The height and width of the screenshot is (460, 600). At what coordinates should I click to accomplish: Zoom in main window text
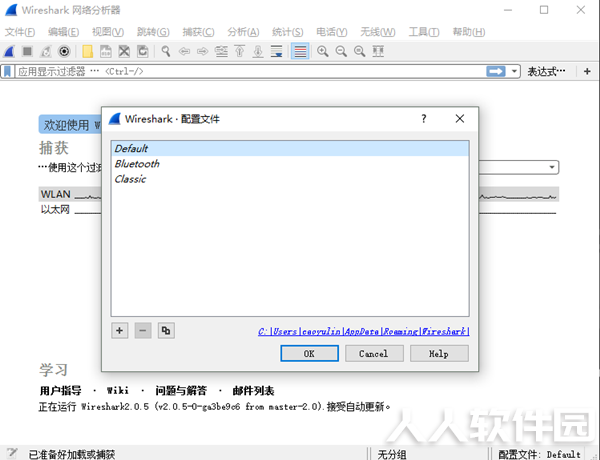323,51
